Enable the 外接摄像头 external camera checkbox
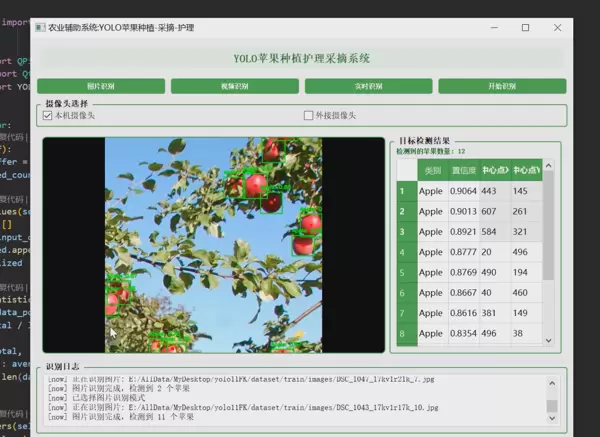The height and width of the screenshot is (437, 600). (309, 116)
